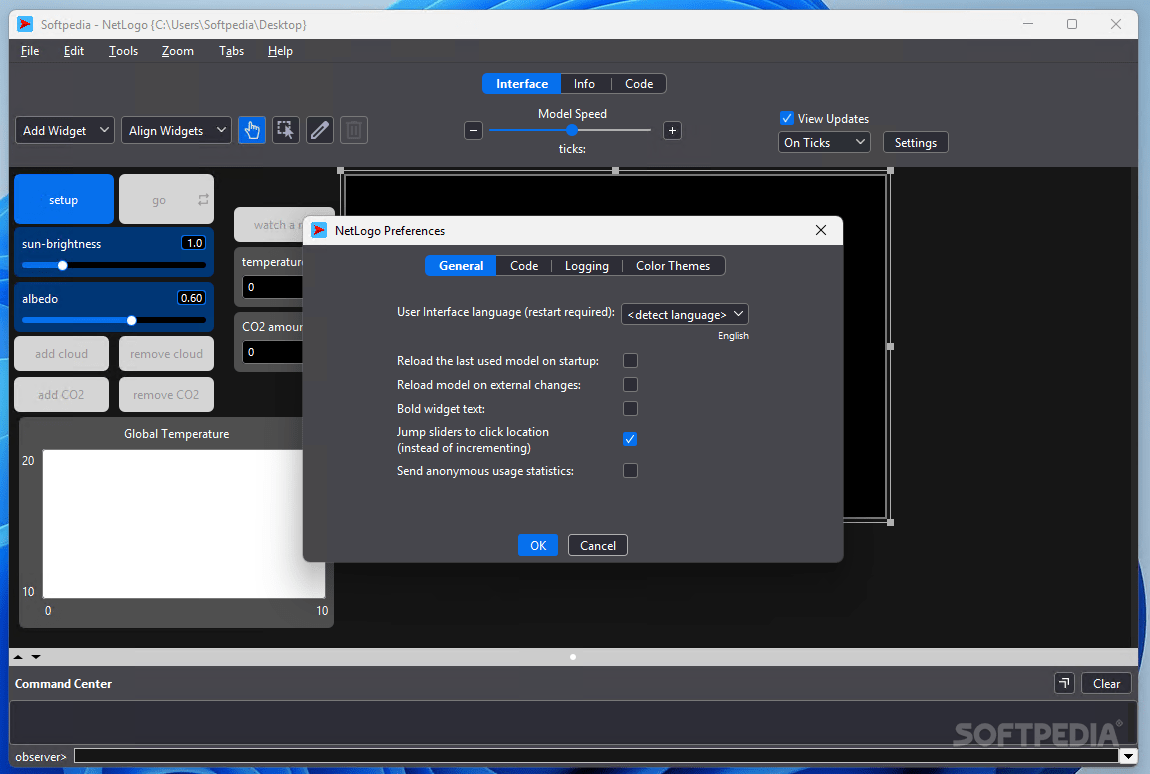
Task: Open the Color Themes tab
Action: click(x=673, y=266)
